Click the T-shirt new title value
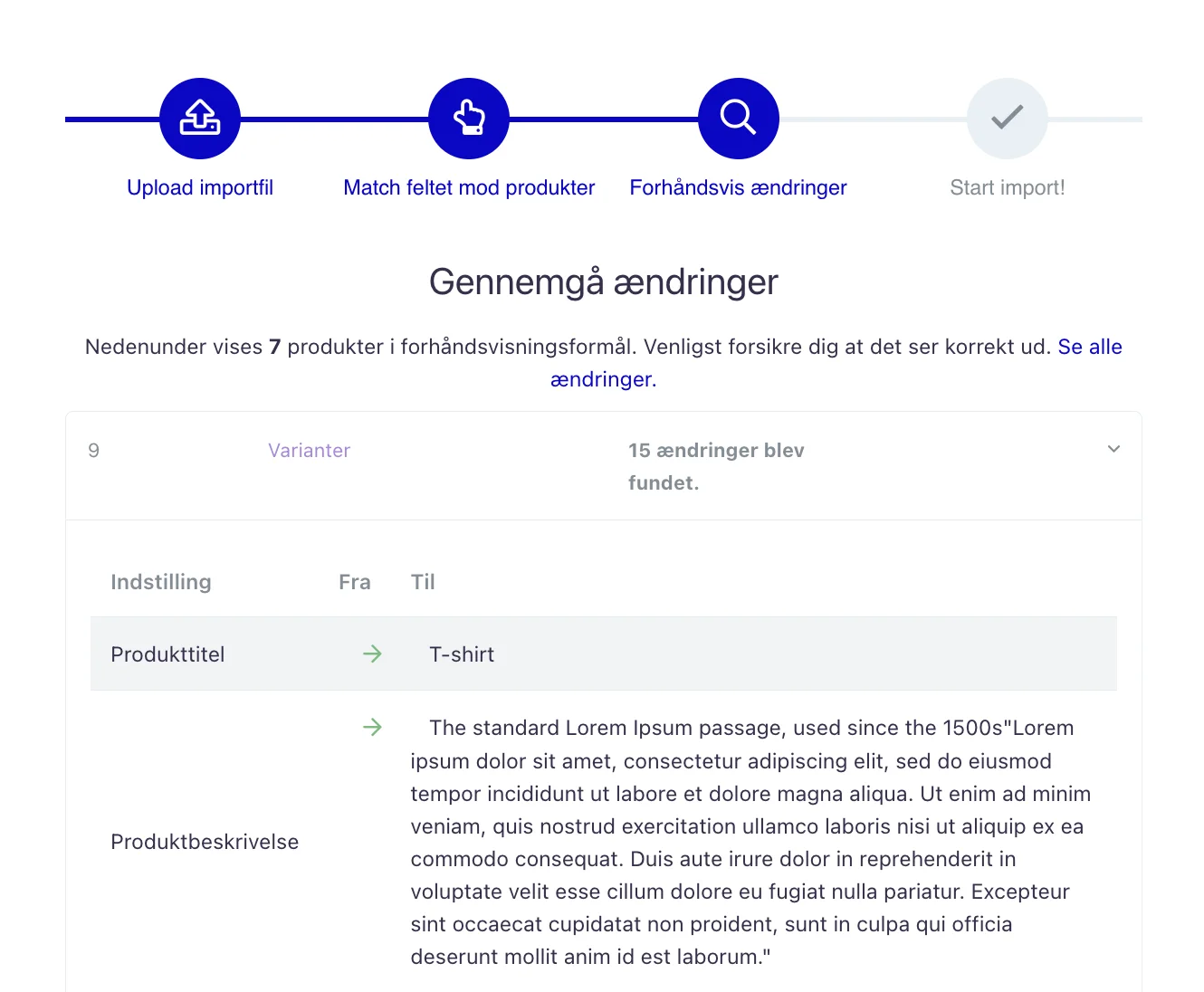 click(462, 654)
